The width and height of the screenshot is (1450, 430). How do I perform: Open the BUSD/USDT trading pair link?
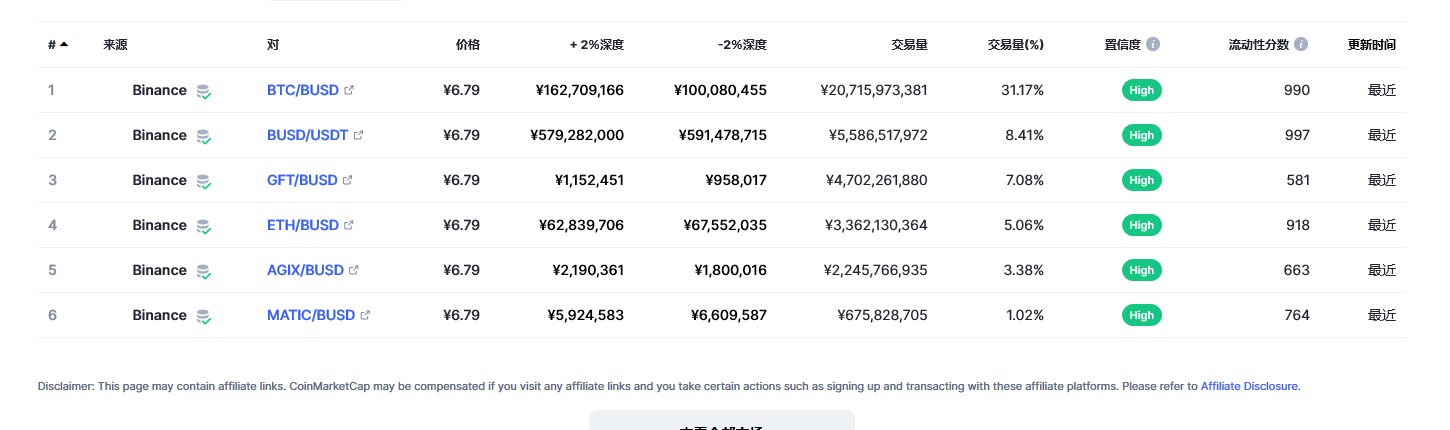[307, 135]
